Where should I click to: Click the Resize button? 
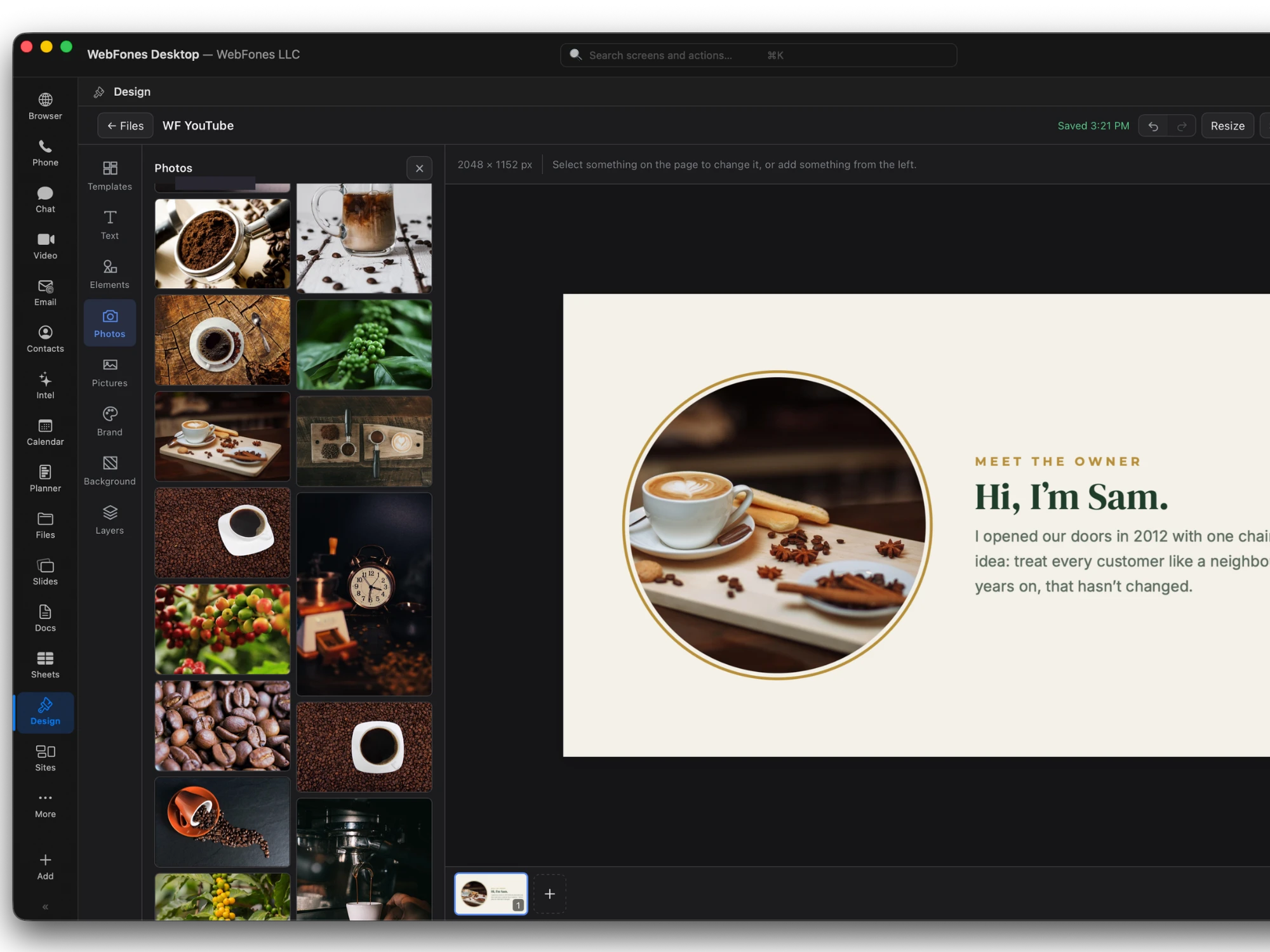tap(1227, 126)
